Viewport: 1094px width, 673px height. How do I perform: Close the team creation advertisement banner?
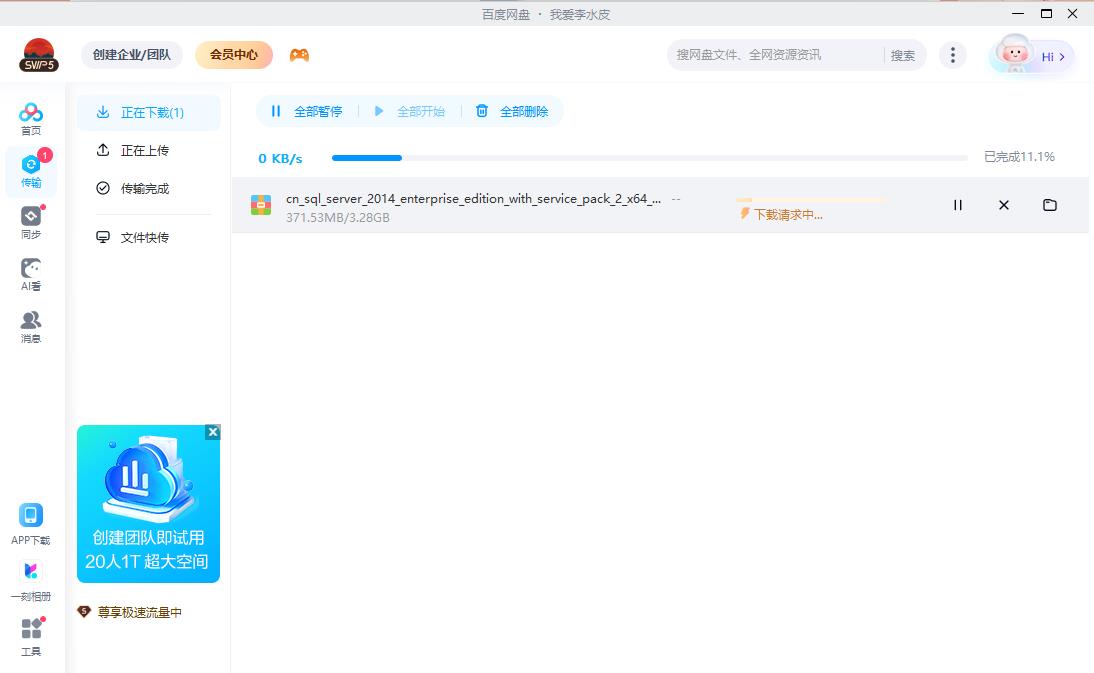[x=212, y=432]
